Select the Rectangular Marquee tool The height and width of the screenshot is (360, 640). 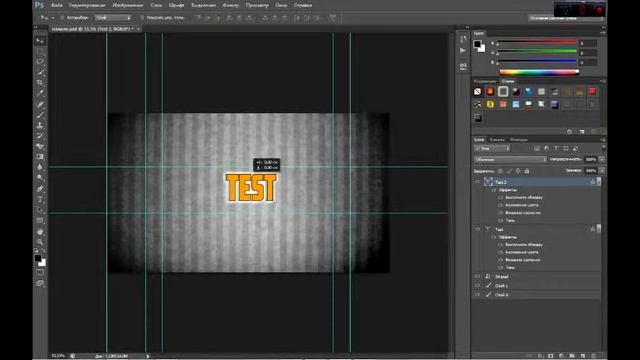tap(40, 51)
